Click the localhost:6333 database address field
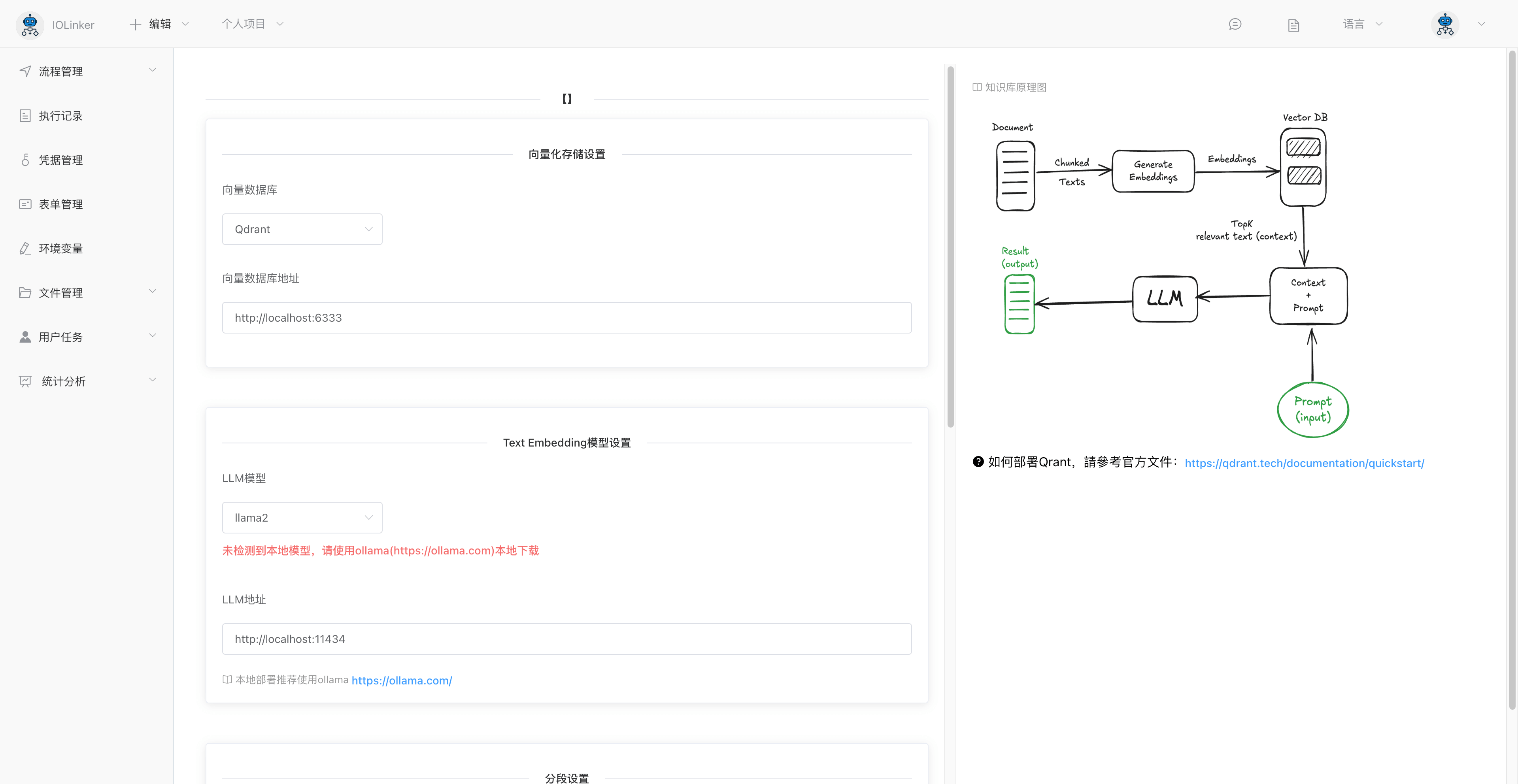 point(566,318)
